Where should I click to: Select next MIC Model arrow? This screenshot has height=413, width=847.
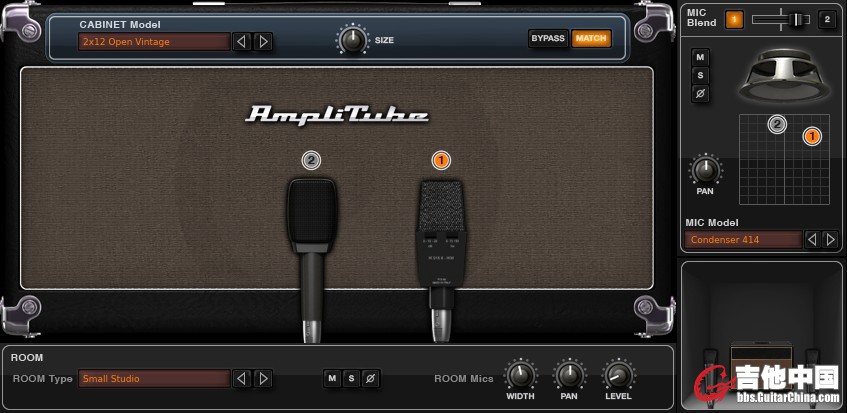coord(829,240)
